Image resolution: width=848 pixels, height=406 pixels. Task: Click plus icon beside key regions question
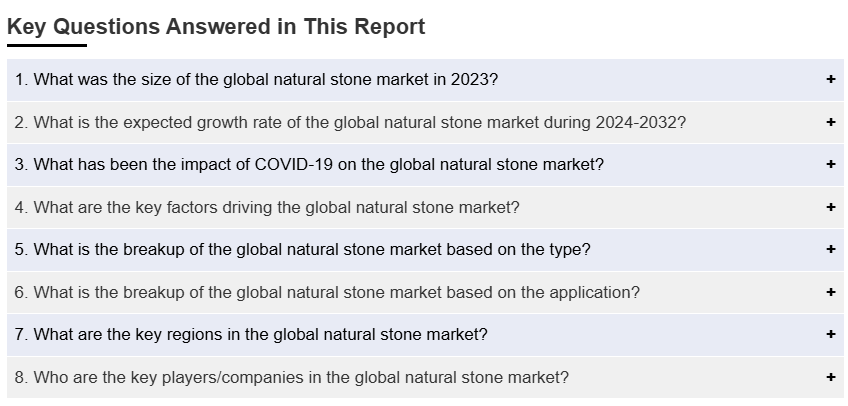point(831,335)
